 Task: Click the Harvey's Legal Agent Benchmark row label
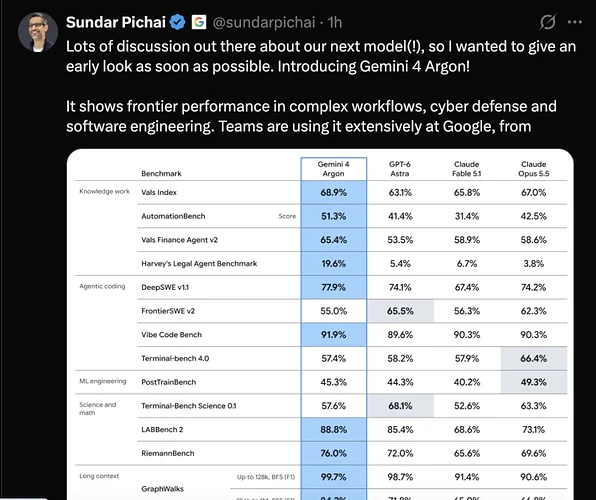click(199, 263)
